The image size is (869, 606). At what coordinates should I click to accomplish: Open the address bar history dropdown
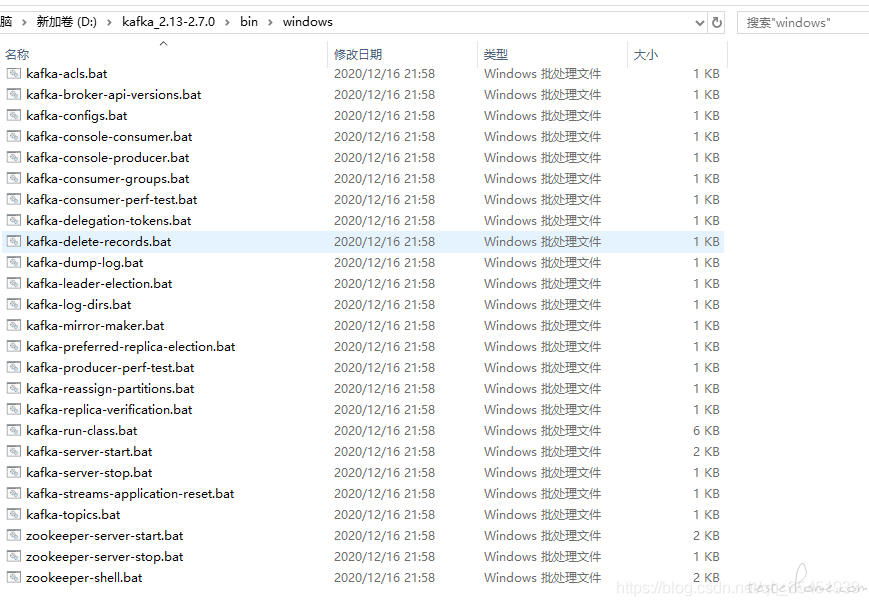[699, 23]
